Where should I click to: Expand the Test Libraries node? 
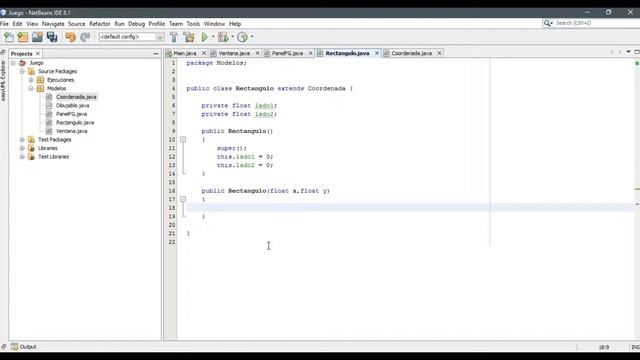click(x=22, y=157)
